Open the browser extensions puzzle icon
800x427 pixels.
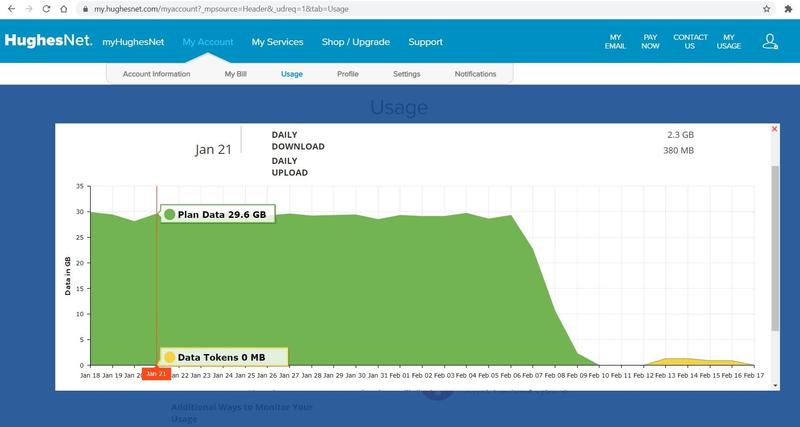788,9
